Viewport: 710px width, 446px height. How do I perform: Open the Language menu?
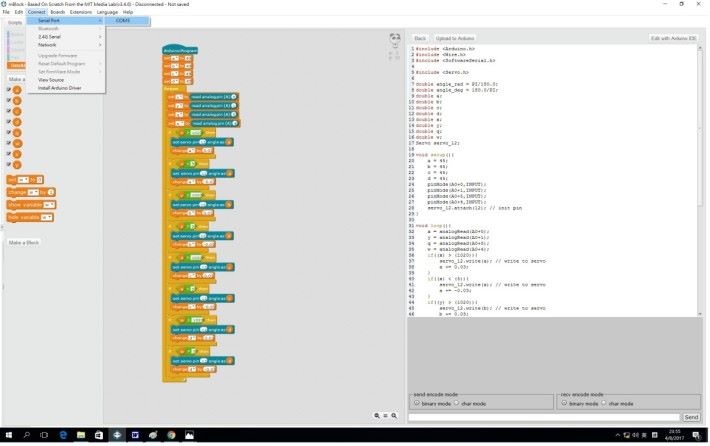tap(107, 12)
